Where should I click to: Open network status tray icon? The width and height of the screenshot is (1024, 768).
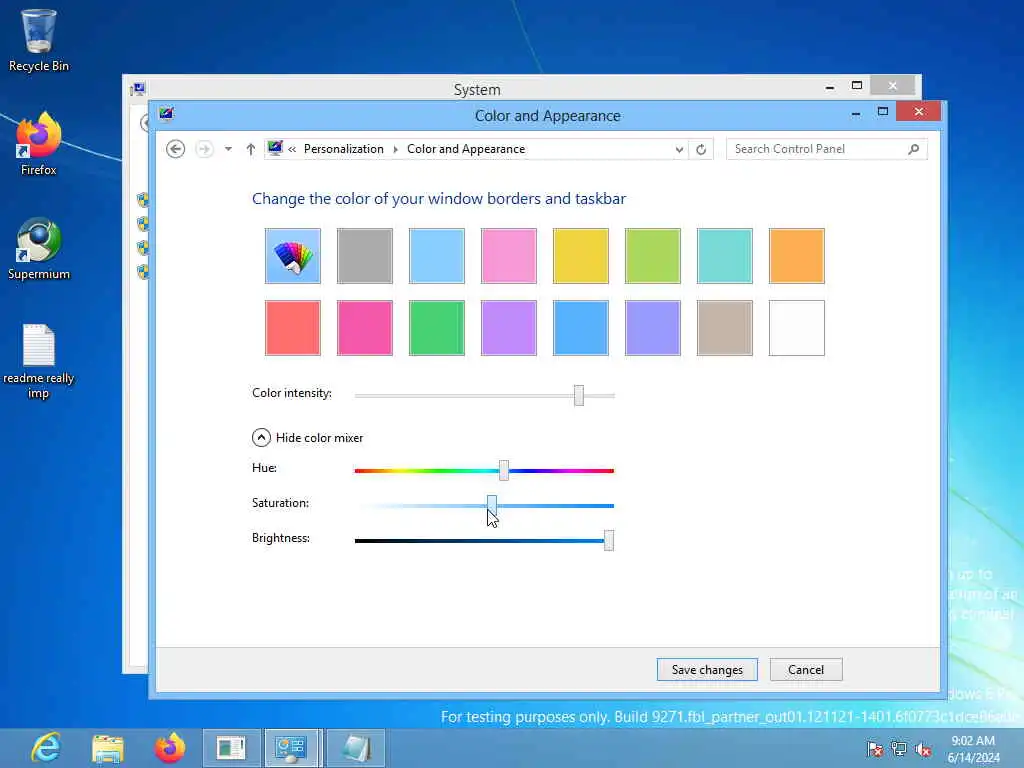click(899, 749)
